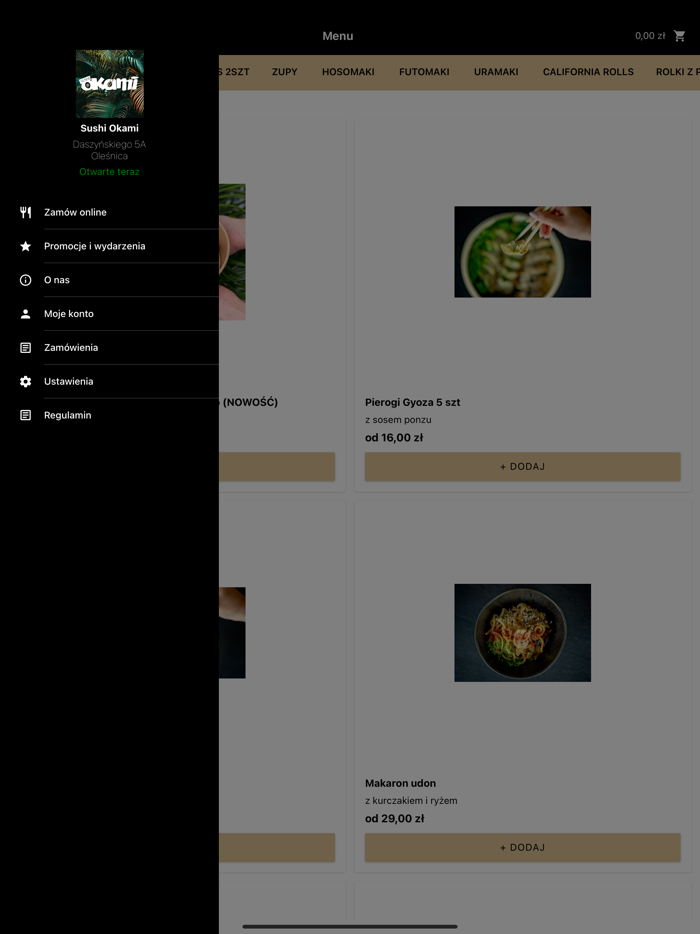The width and height of the screenshot is (700, 934).
Task: Open the CALIFORNIA ROLLS tab
Action: (588, 72)
